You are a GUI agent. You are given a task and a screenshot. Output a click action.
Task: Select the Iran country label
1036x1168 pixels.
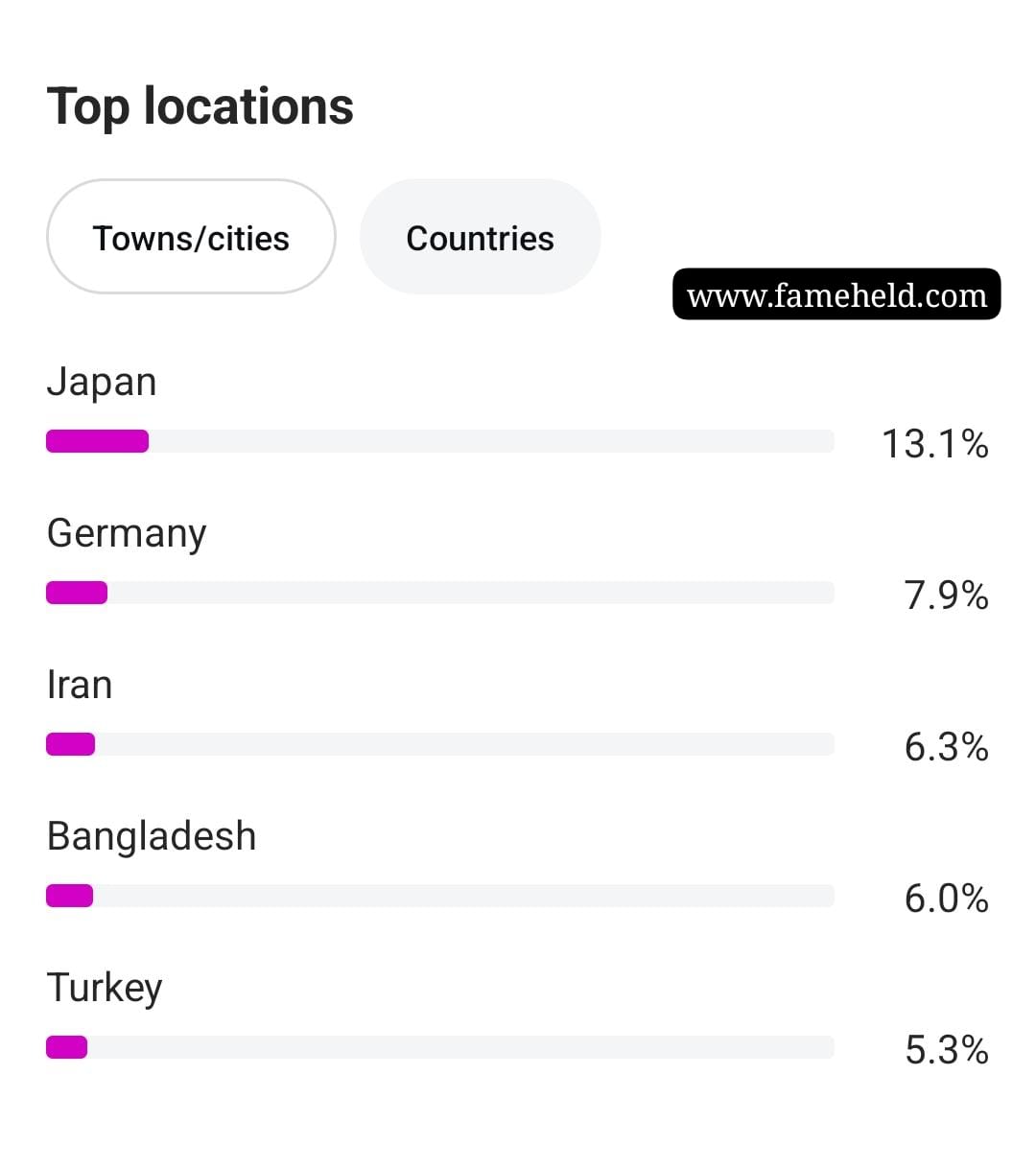(x=80, y=685)
